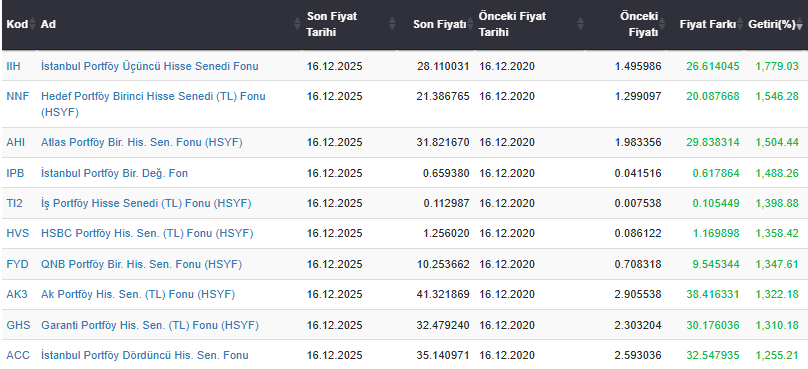Viewport: 808px width, 369px height.
Task: Open İstanbul Portföy Dördüncü His. Sen. Fonu
Action: pos(145,356)
